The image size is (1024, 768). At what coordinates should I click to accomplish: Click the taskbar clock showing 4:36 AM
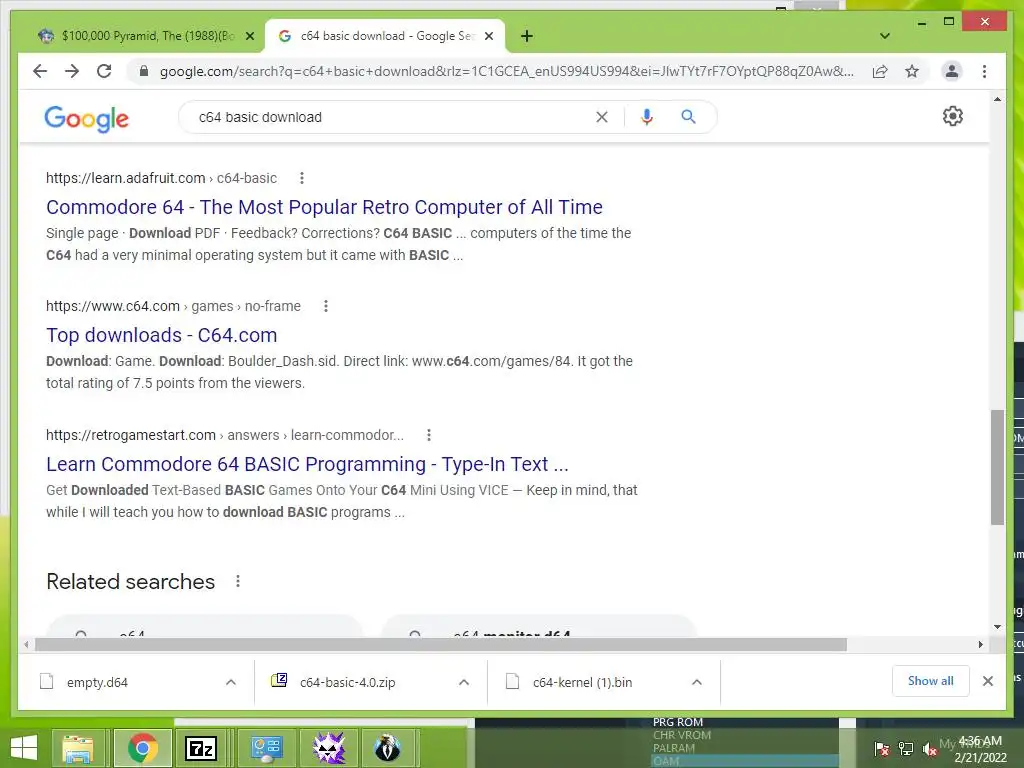tap(980, 749)
